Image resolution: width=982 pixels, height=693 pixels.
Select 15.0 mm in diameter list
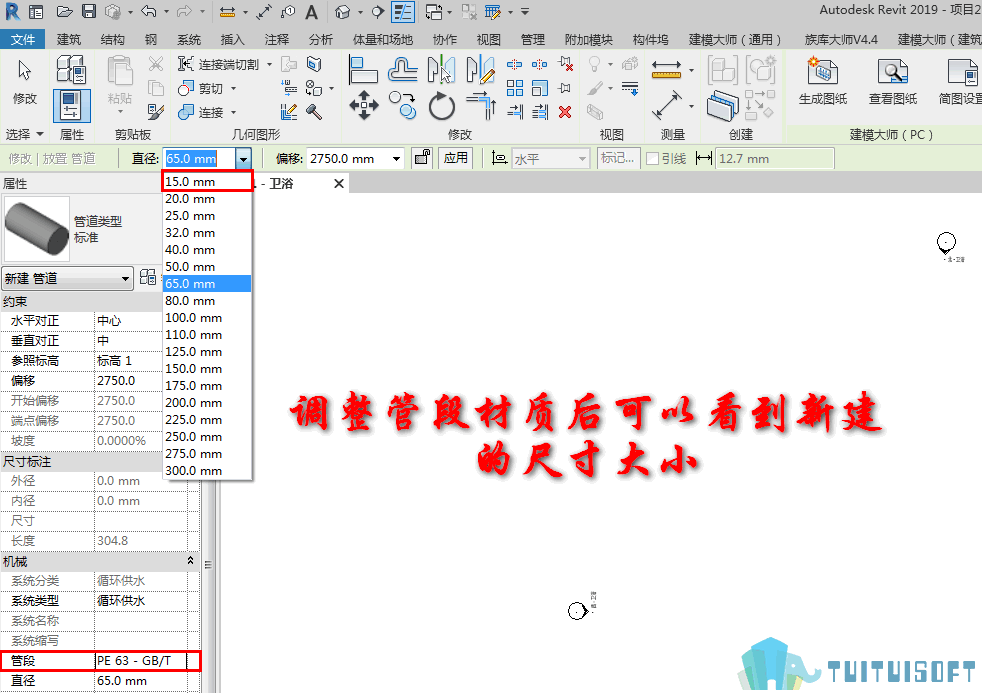pyautogui.click(x=207, y=182)
